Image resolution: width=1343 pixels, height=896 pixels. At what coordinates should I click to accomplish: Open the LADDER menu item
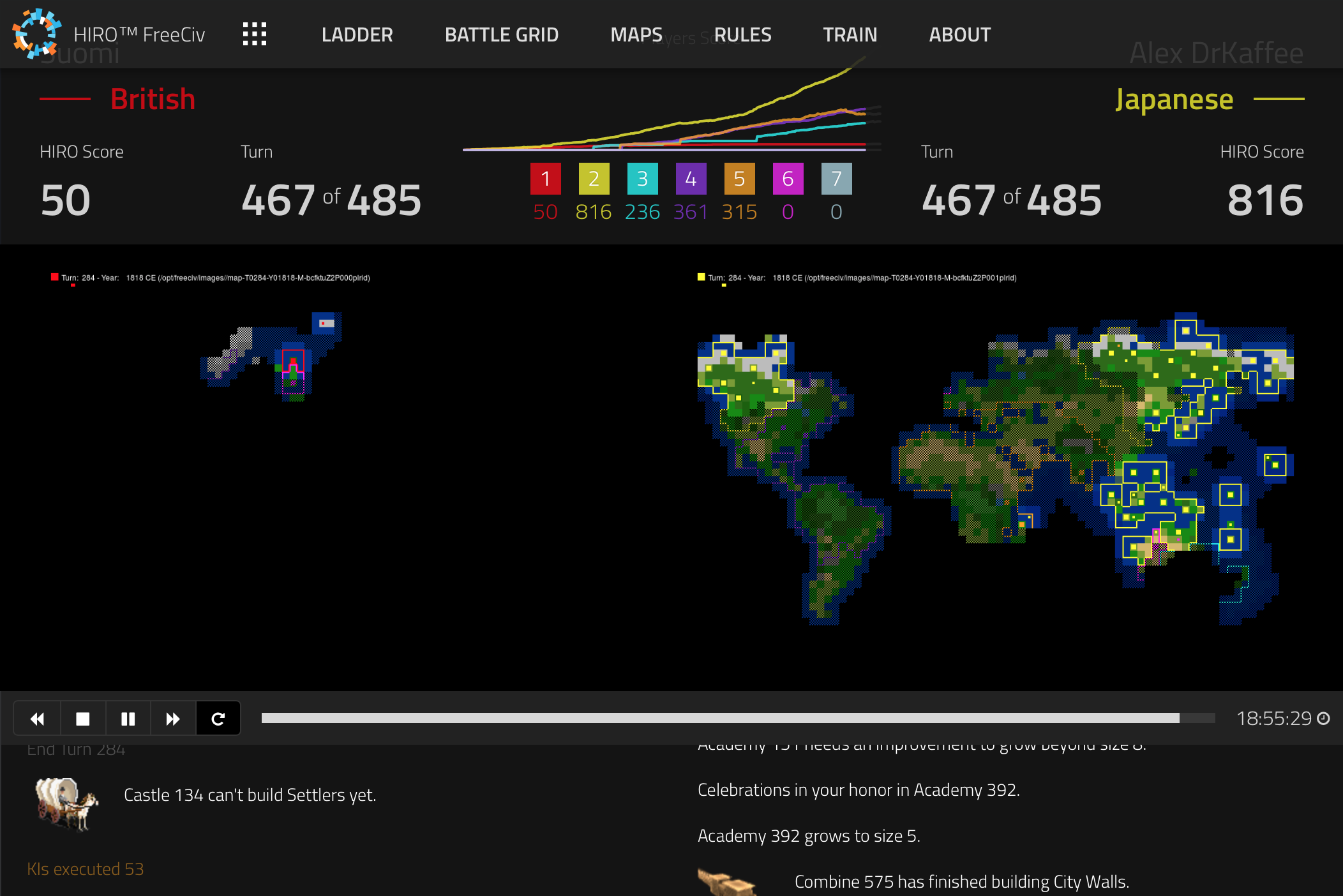(x=357, y=34)
